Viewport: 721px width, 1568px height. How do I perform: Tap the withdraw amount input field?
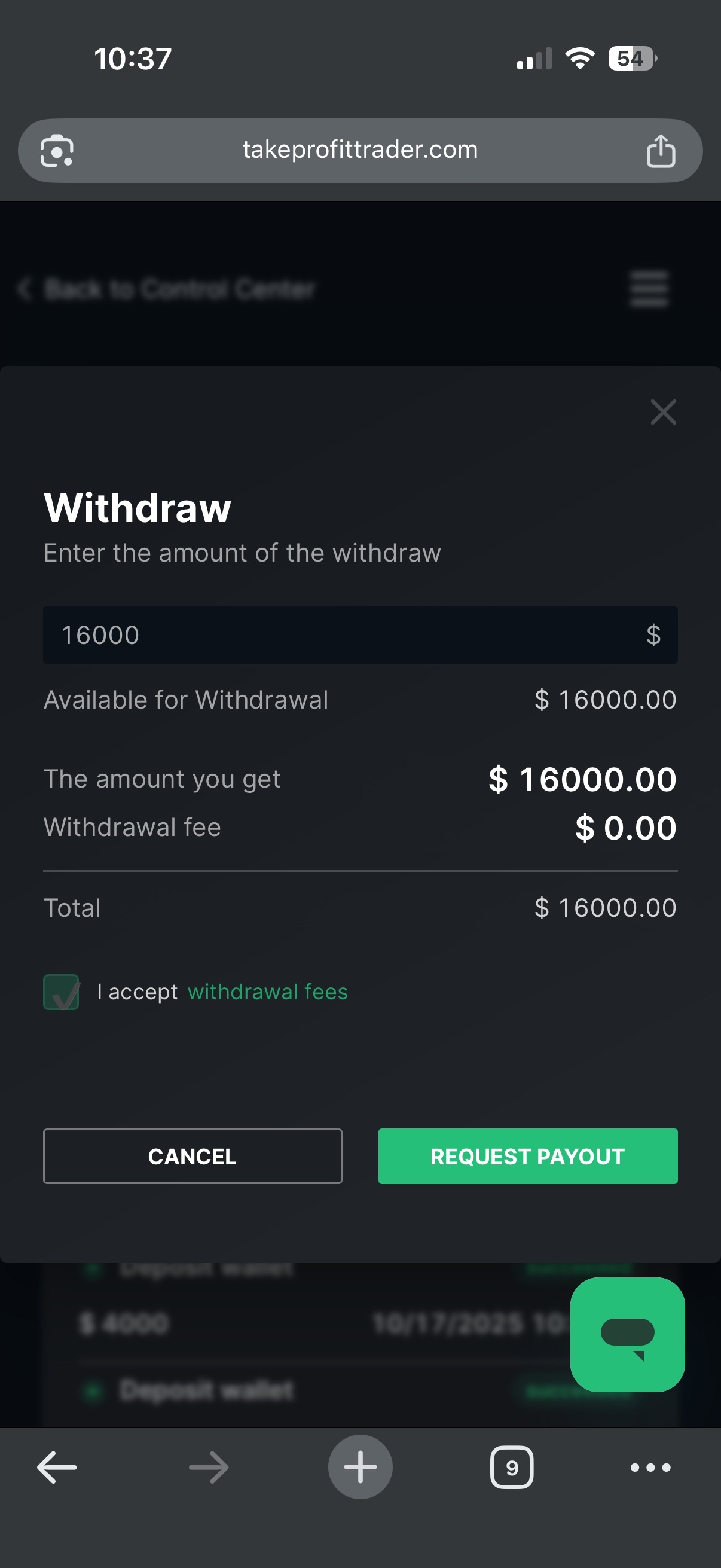click(341, 635)
